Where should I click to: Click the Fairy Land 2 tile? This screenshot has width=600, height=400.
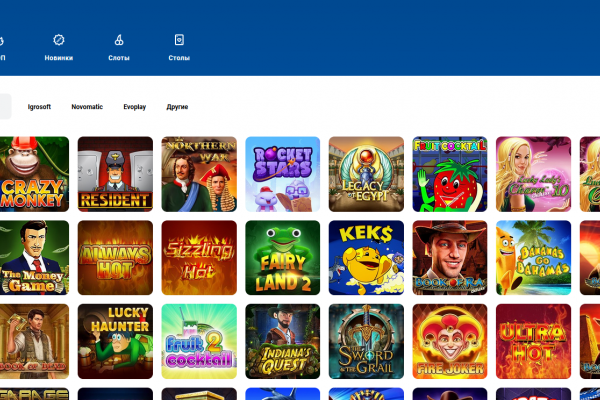[x=283, y=258]
